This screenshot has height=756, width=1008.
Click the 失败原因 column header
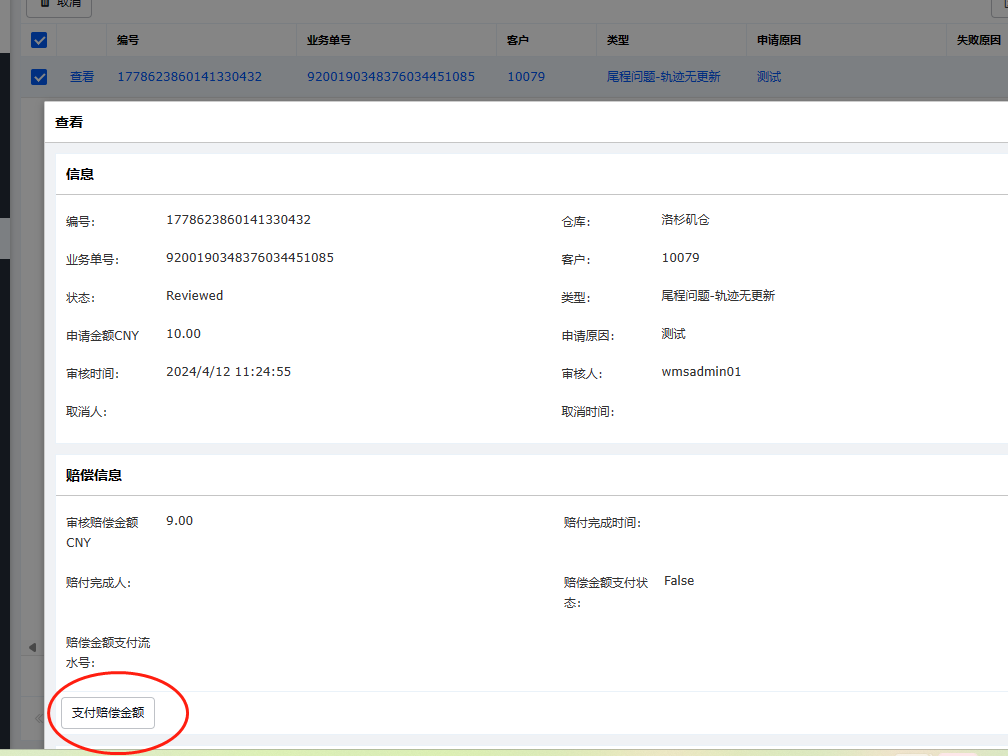click(x=978, y=41)
